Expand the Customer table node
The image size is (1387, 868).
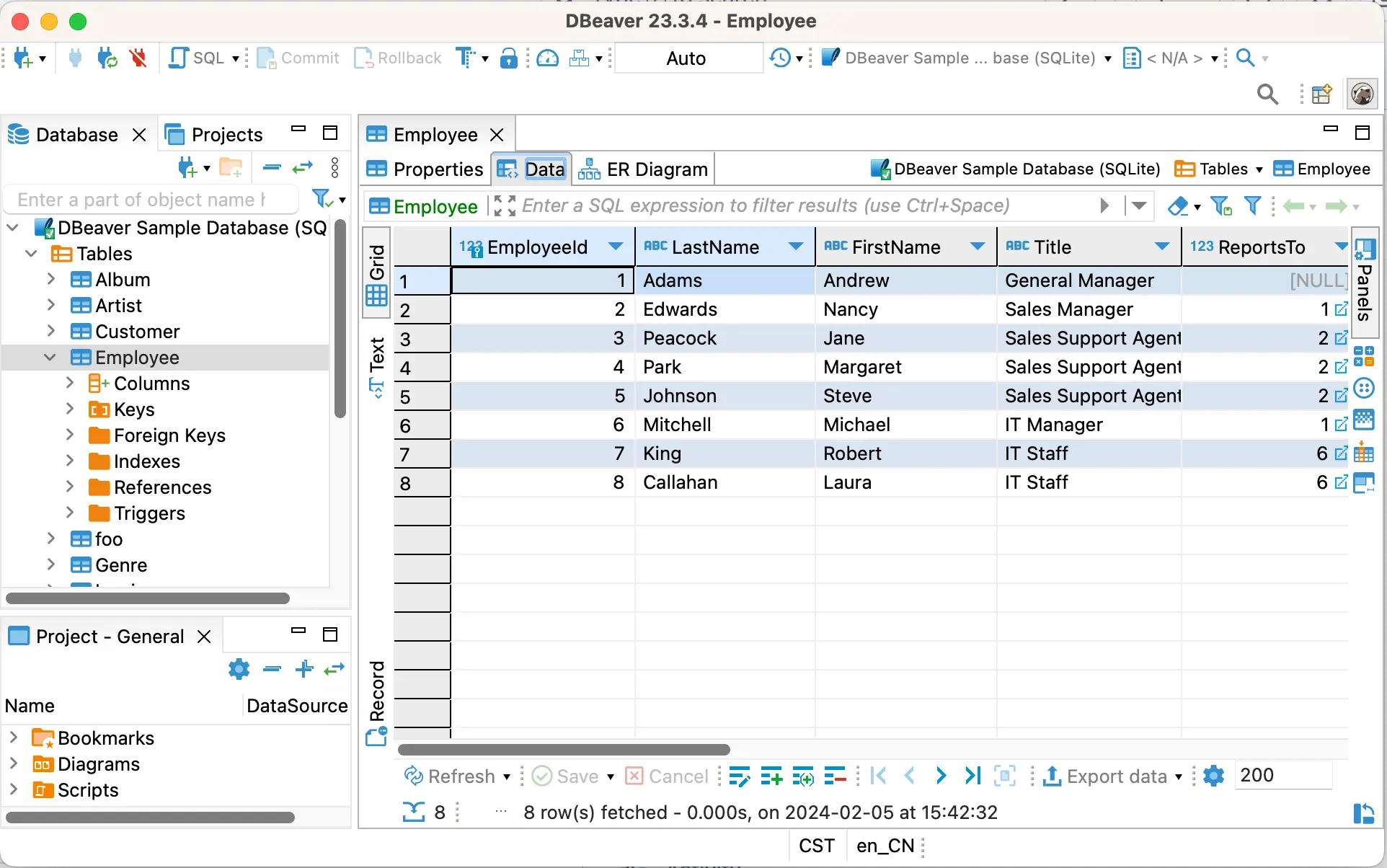click(x=50, y=332)
